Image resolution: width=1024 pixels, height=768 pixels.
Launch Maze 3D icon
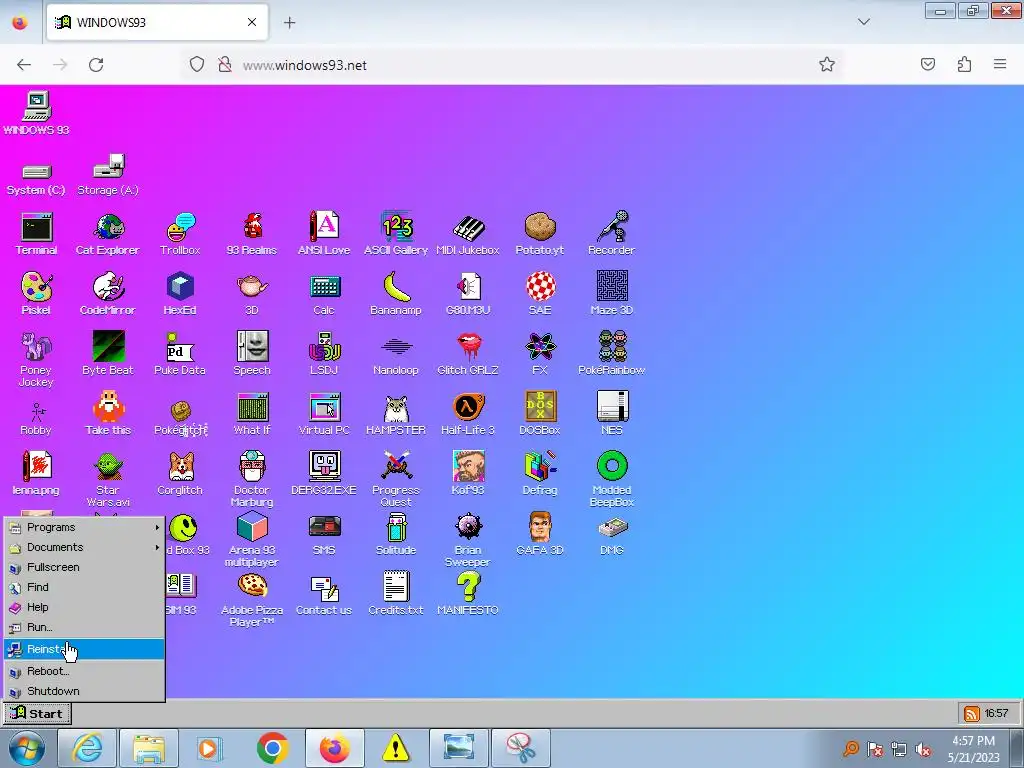(x=612, y=293)
